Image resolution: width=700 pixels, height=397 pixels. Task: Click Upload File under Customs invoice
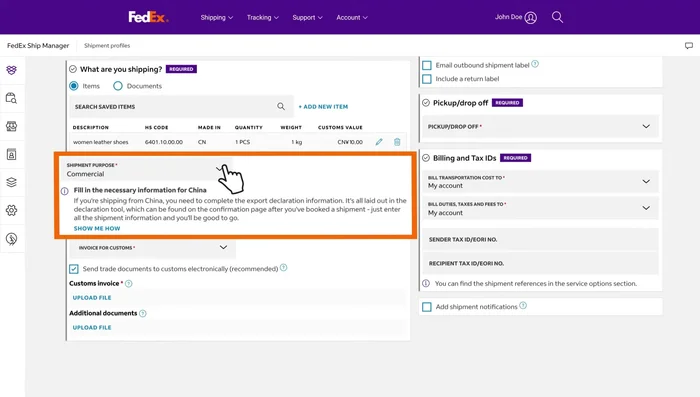coord(92,297)
